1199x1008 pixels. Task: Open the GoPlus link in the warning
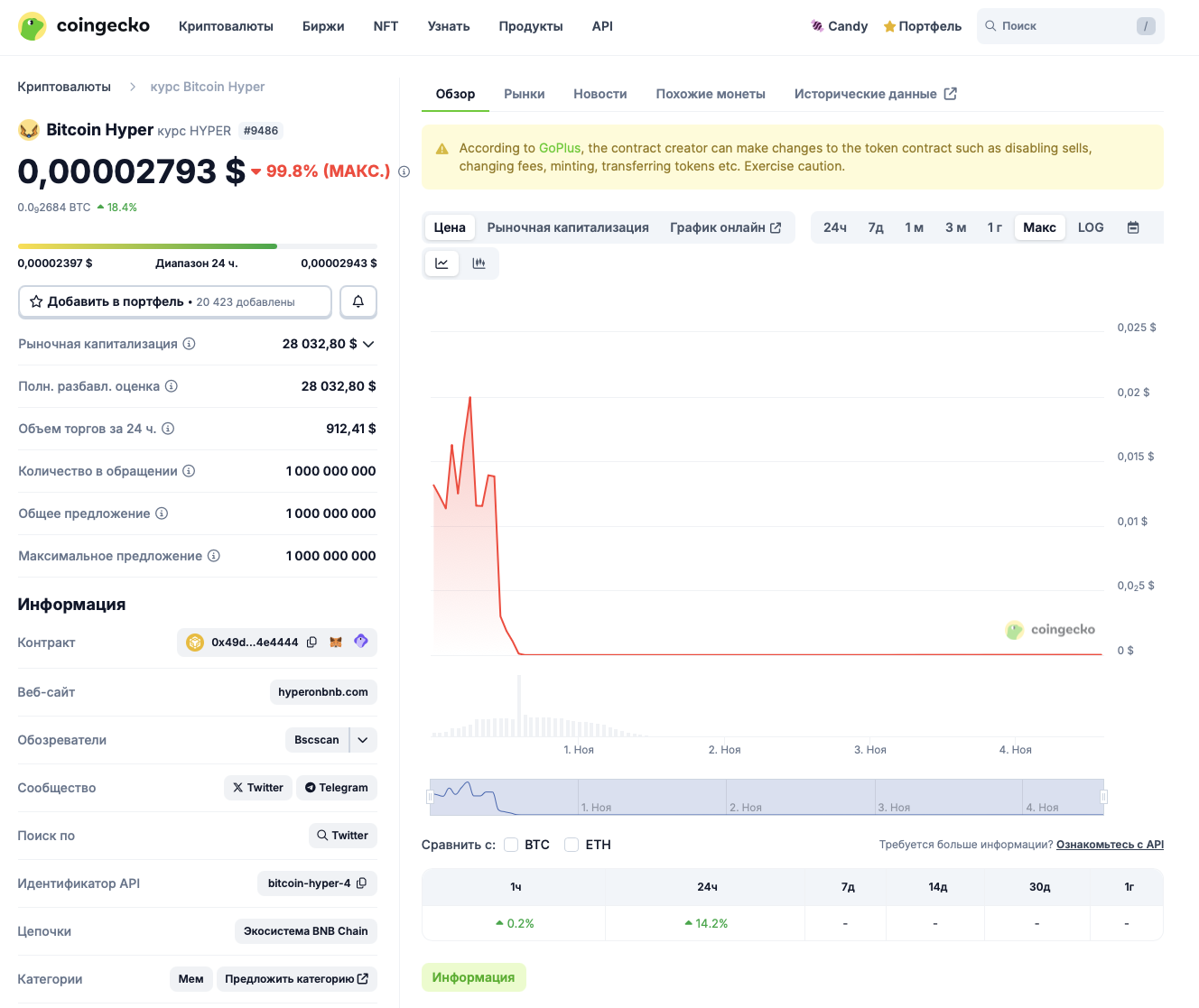[x=560, y=147]
